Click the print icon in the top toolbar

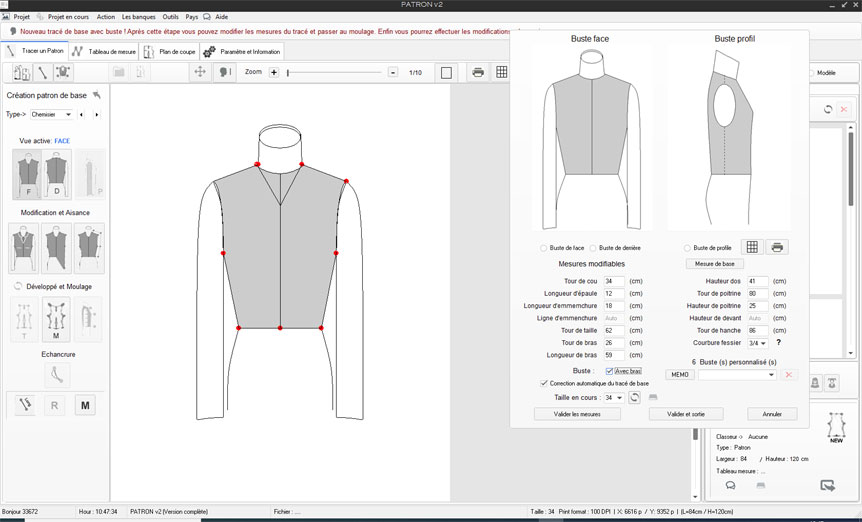tap(478, 72)
